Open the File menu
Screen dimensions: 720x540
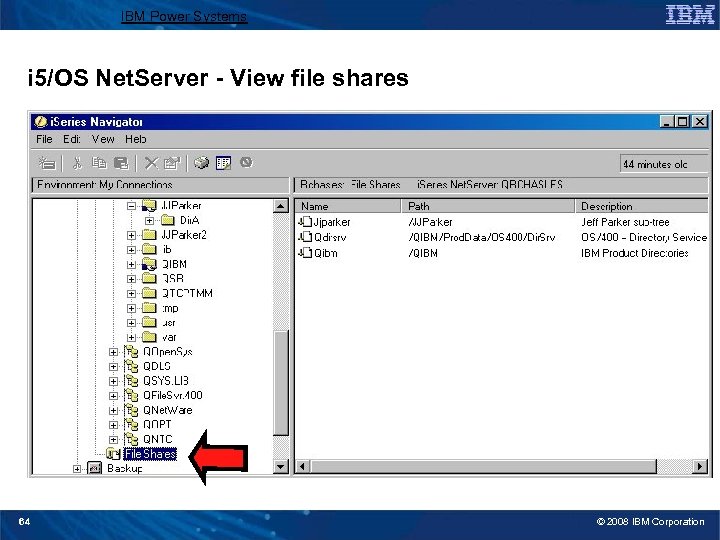tap(44, 139)
